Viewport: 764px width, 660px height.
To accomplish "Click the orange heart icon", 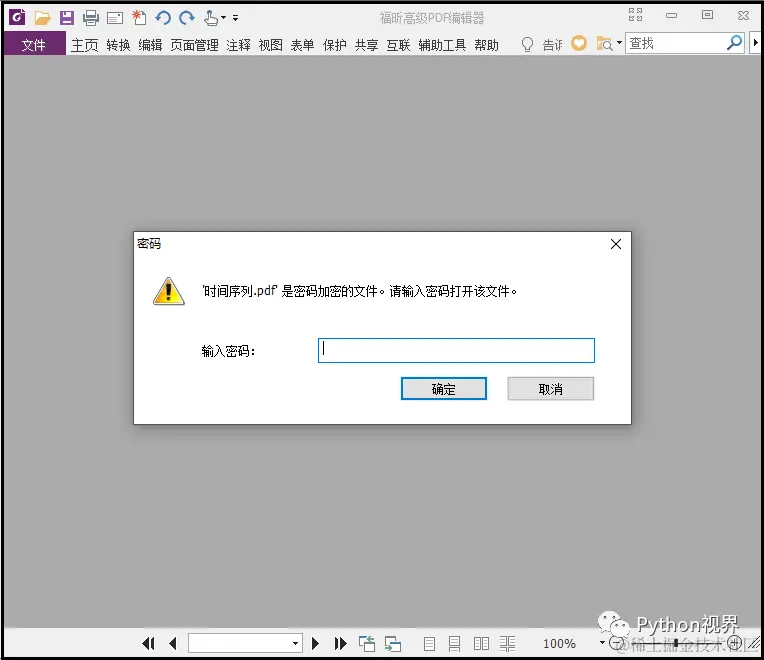I will click(579, 43).
